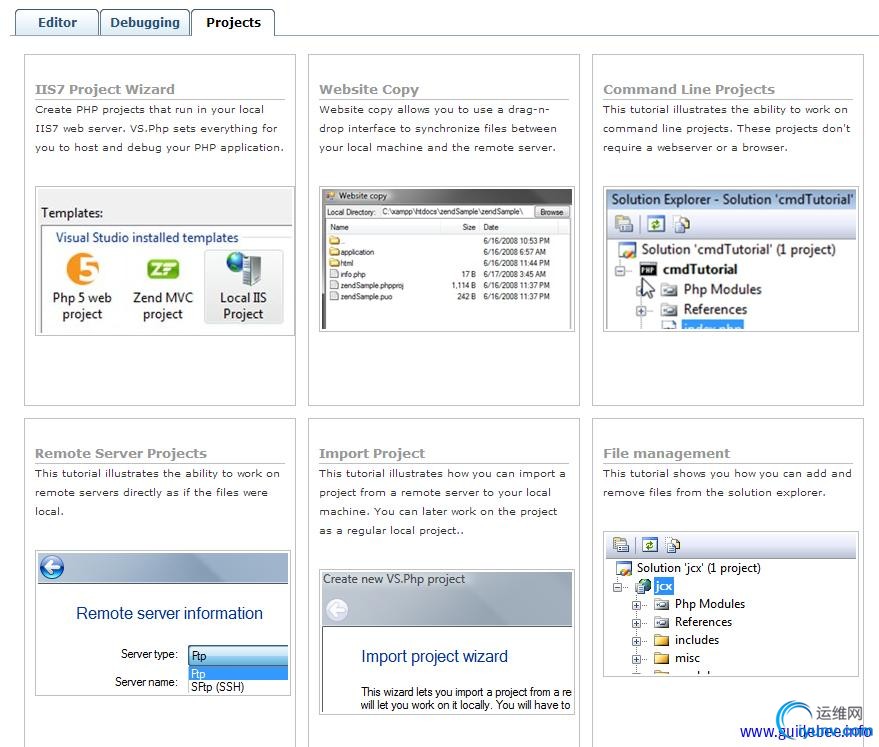This screenshot has height=747, width=879.
Task: Select the jcx project tree item
Action: click(664, 586)
